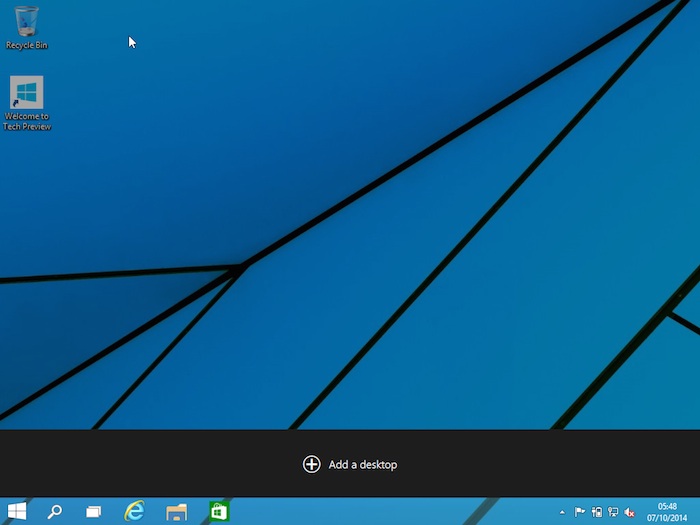
Task: Launch Internet Explorer from taskbar
Action: click(134, 511)
